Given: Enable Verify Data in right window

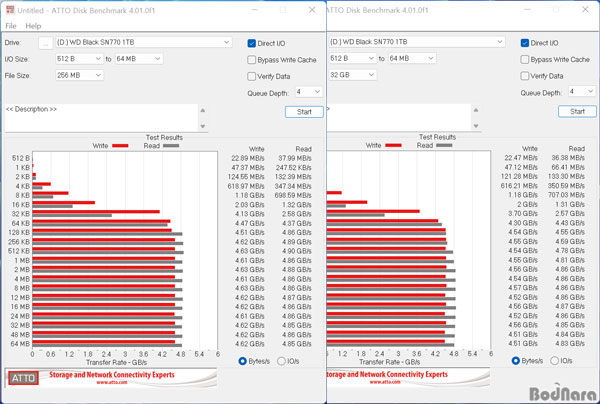Looking at the screenshot, I should (x=525, y=76).
